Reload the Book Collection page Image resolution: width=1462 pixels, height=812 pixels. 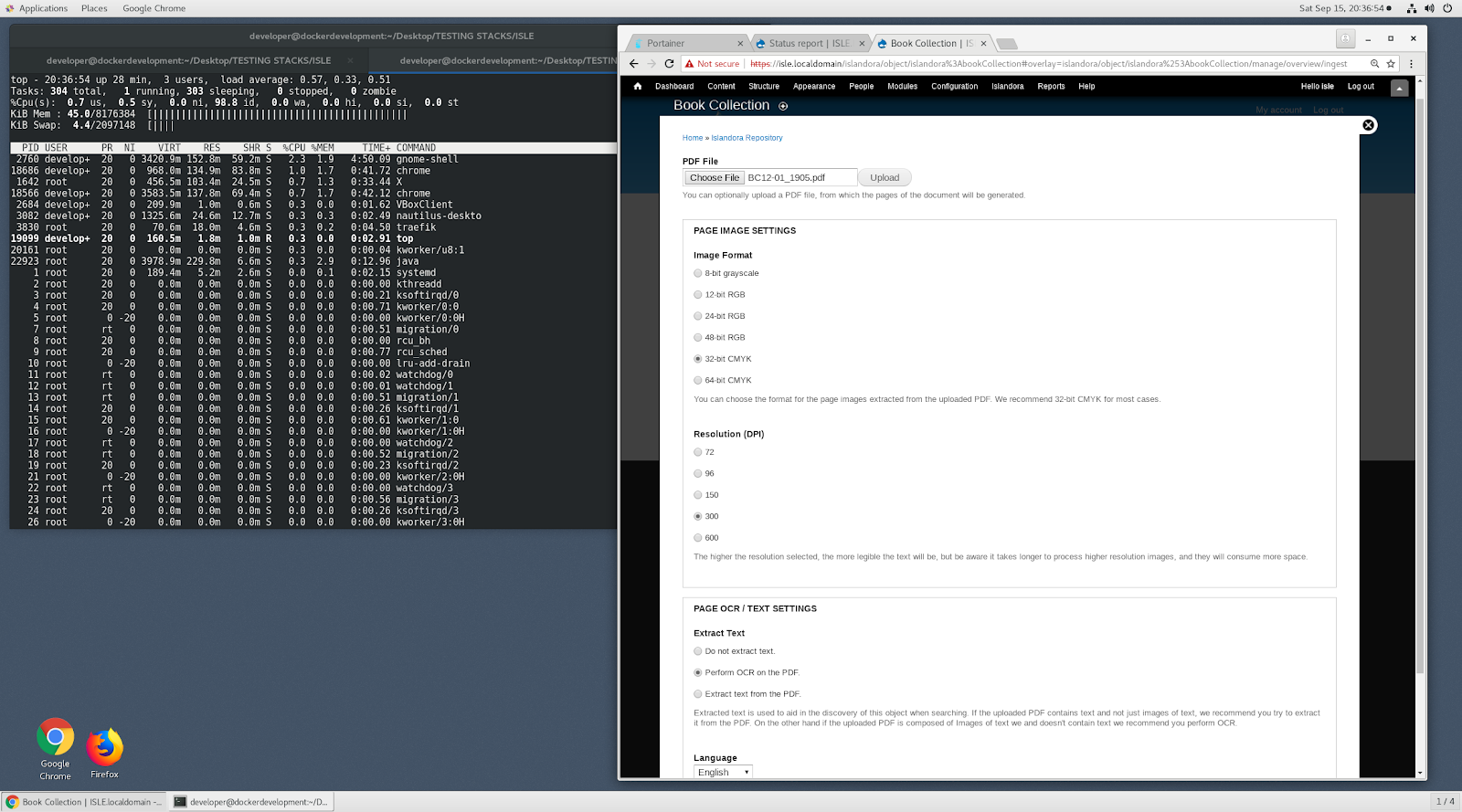[669, 64]
